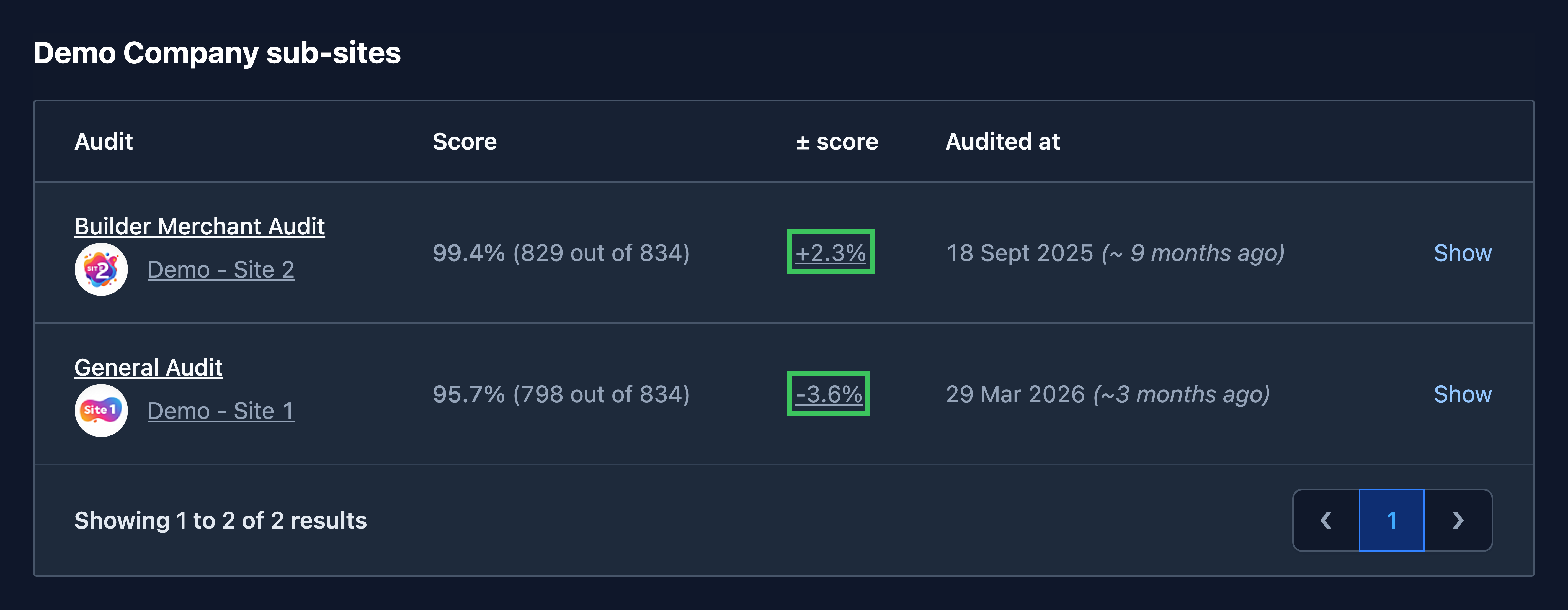Click the Audit column header

tap(104, 141)
